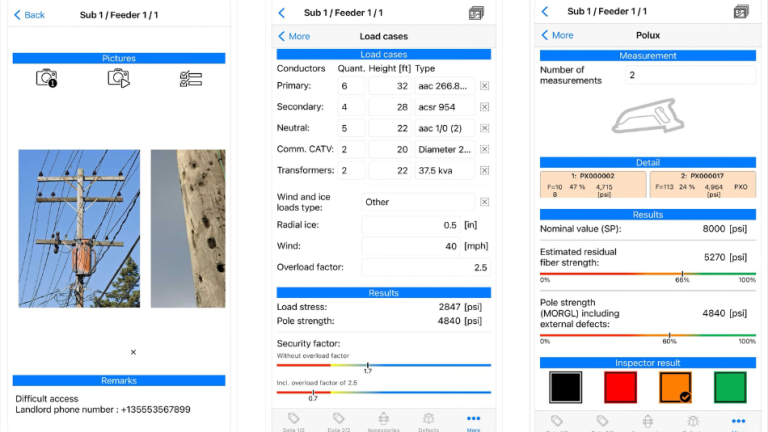The height and width of the screenshot is (432, 768).
Task: Open the Transformers 37.5 kva selector
Action: pos(445,170)
